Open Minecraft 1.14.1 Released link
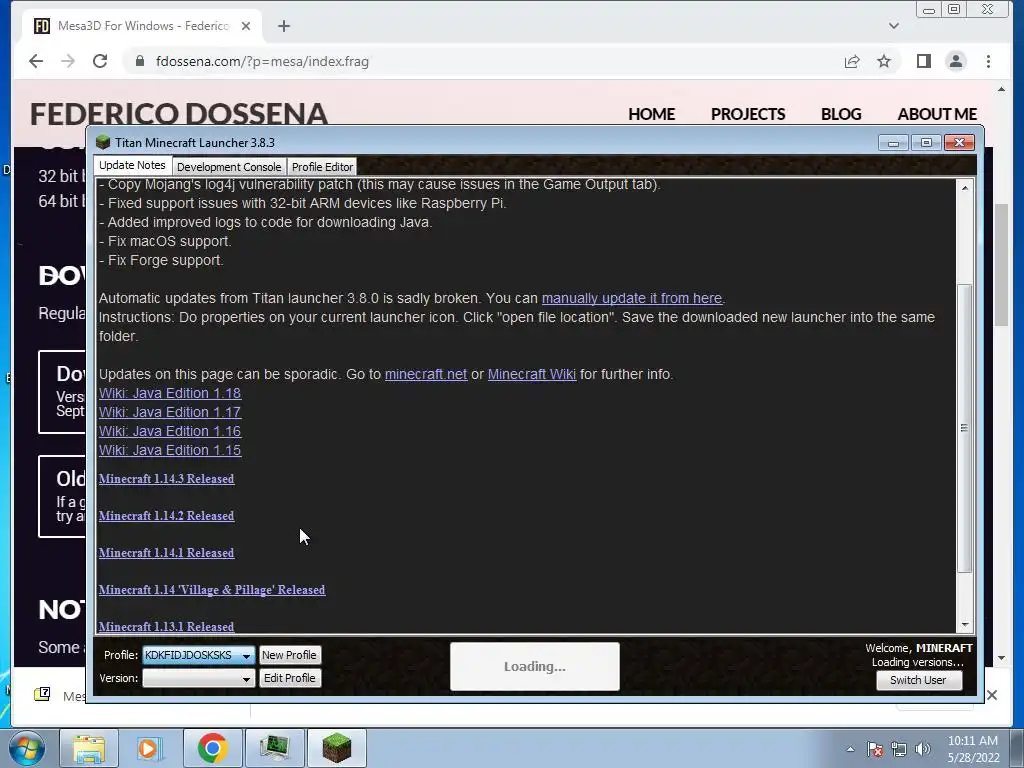The image size is (1024, 768). pos(167,553)
